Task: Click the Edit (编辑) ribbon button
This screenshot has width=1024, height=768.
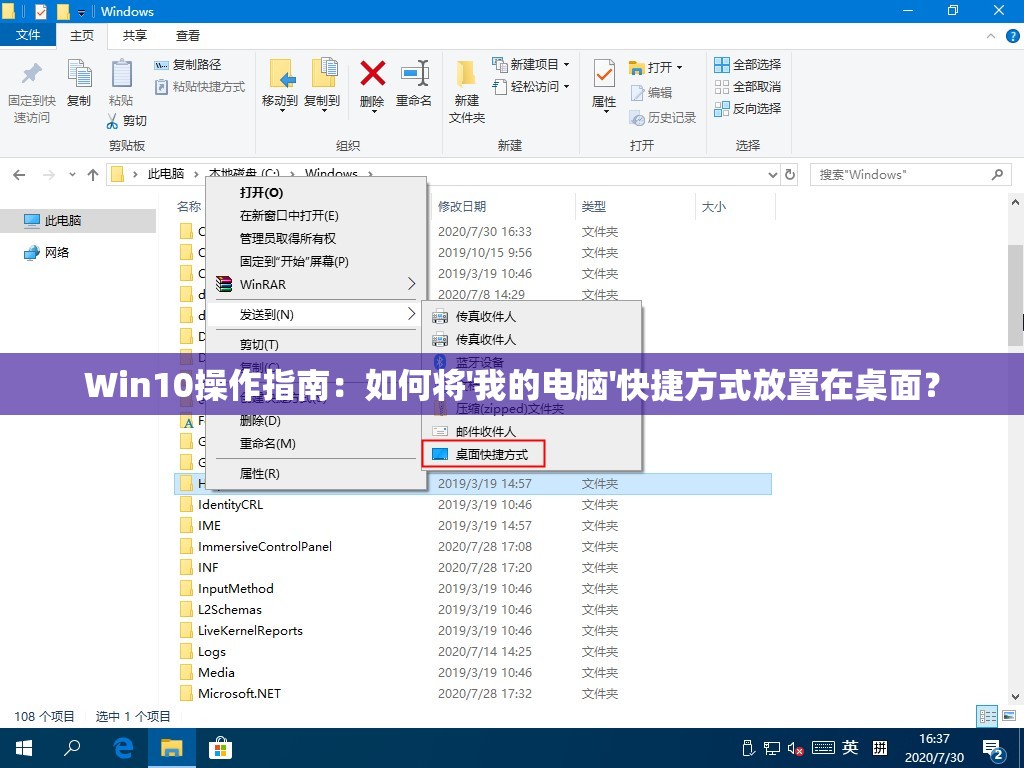Action: pos(651,93)
